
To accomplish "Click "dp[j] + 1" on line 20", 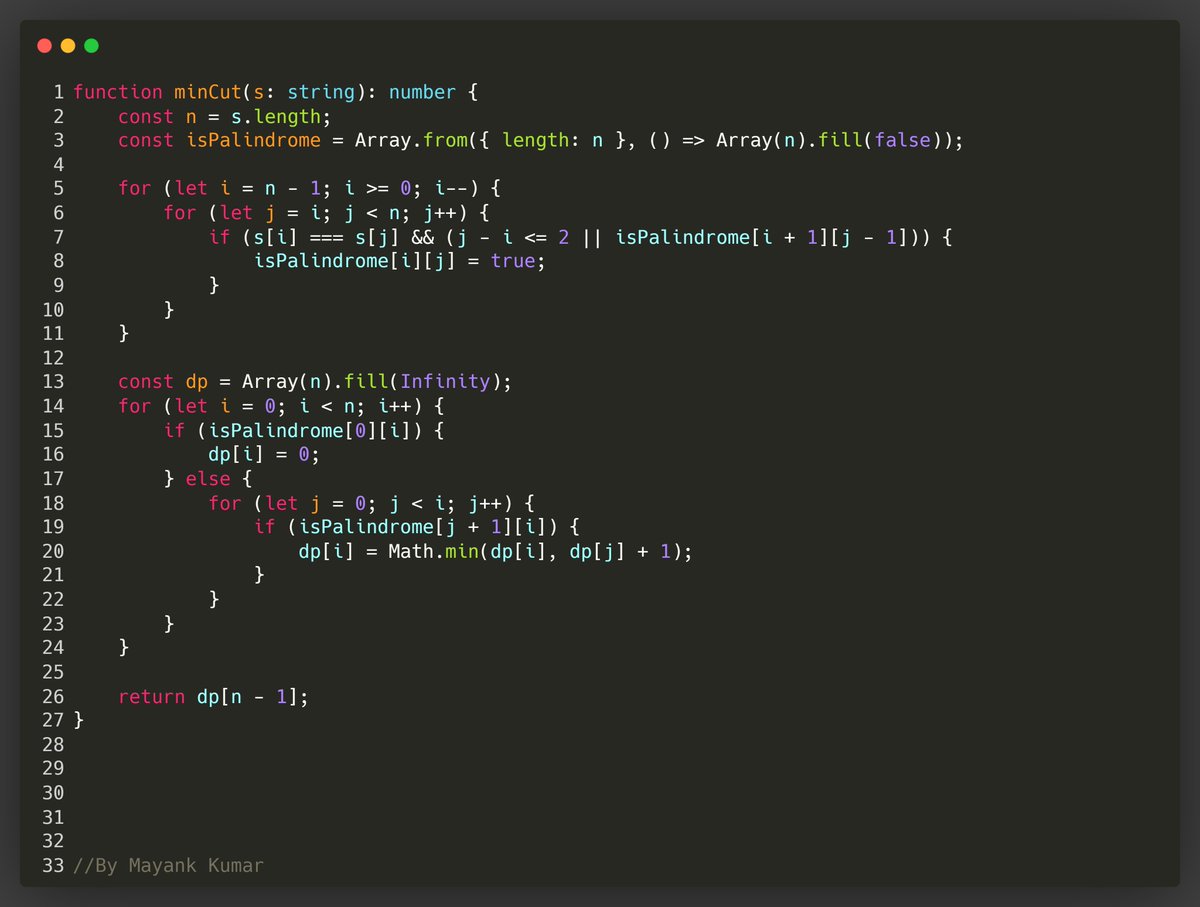I will [620, 551].
